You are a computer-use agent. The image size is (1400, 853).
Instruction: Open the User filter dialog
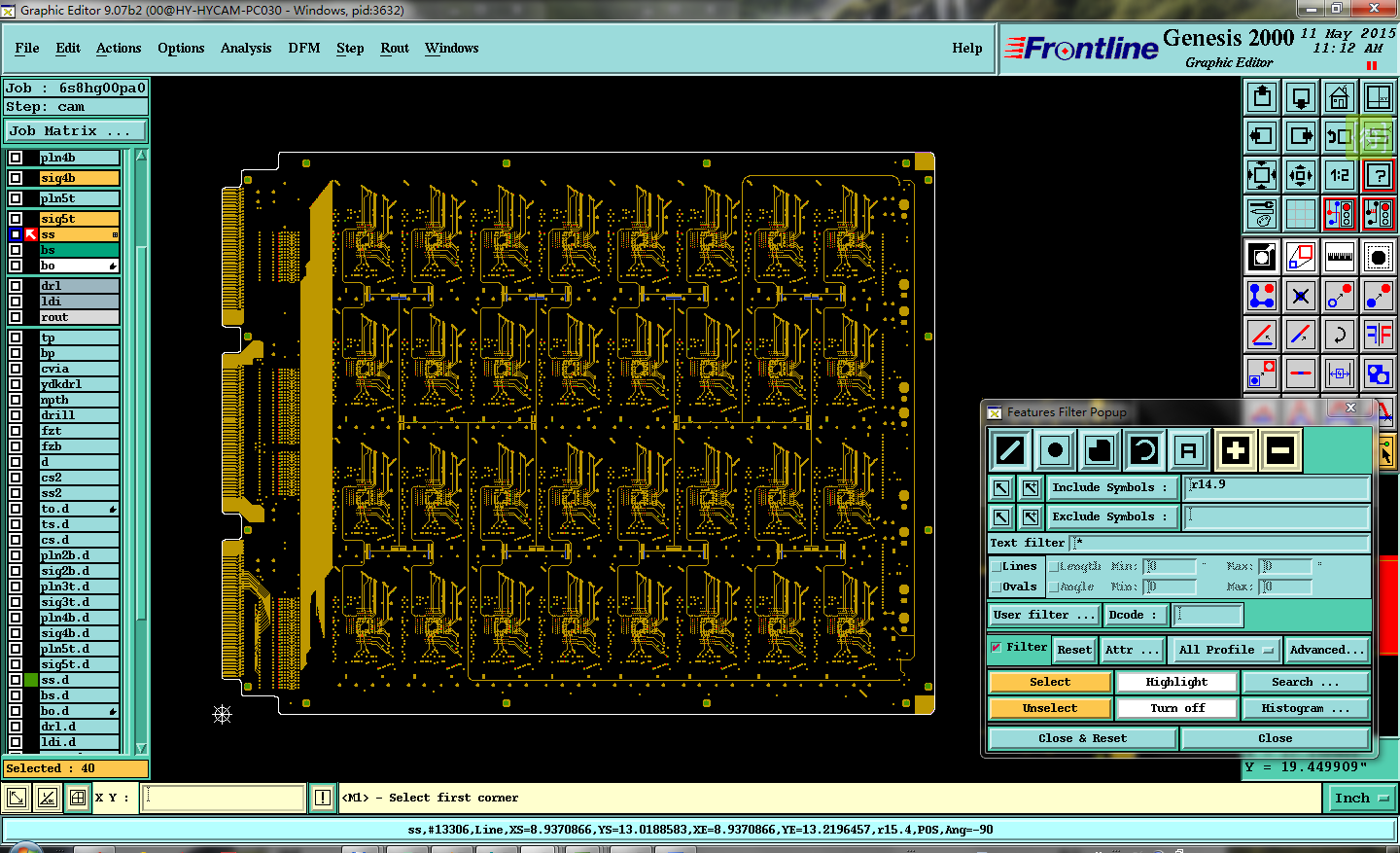pos(1043,615)
